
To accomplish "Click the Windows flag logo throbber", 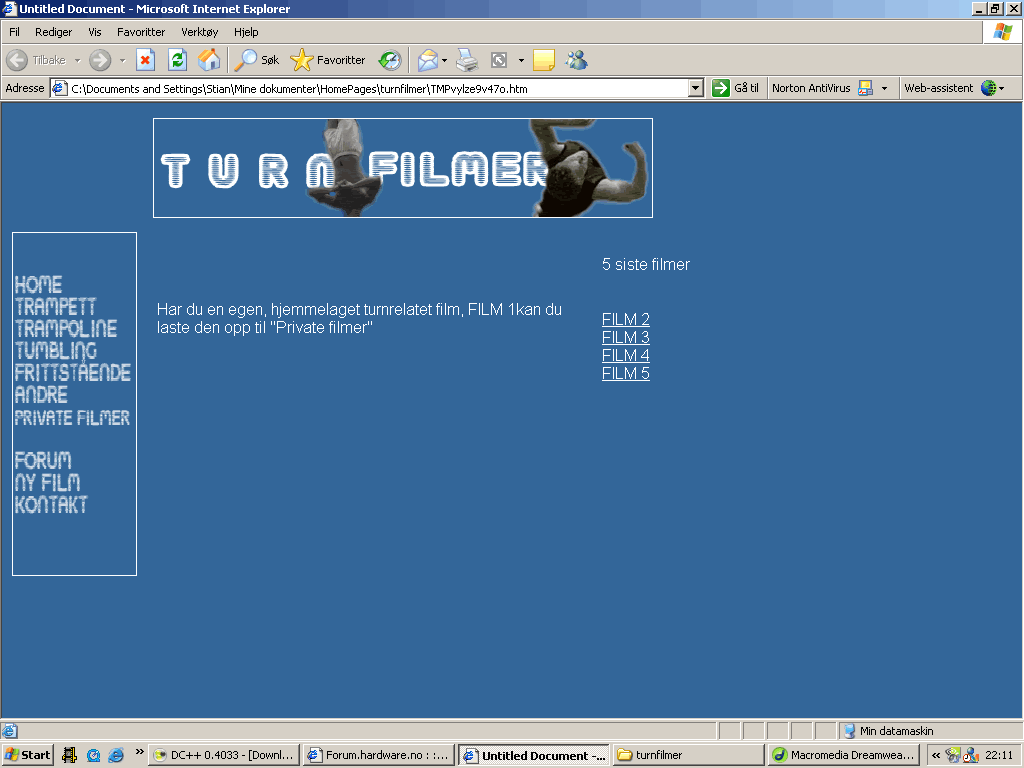I will [x=1002, y=32].
